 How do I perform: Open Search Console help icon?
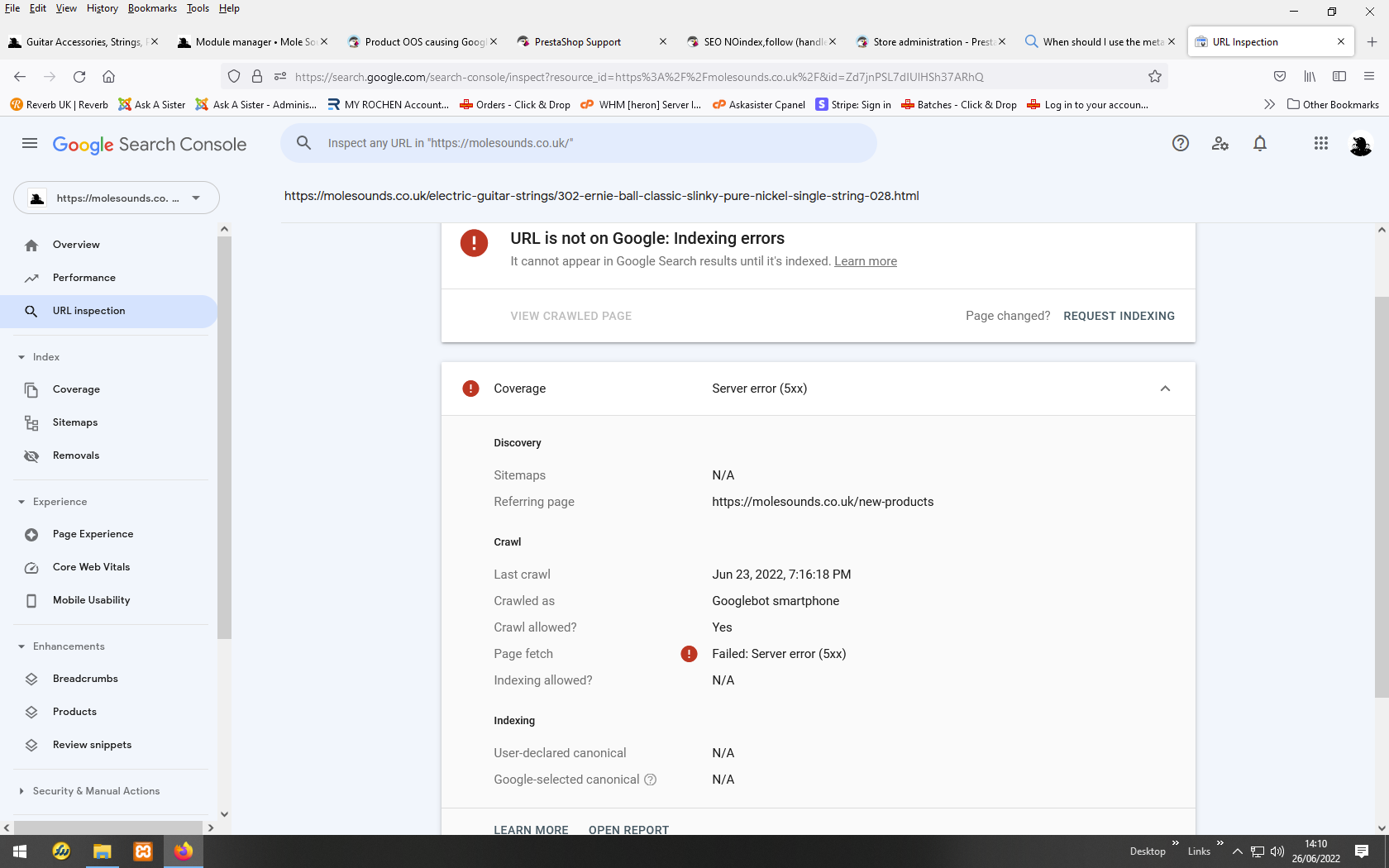(1181, 144)
